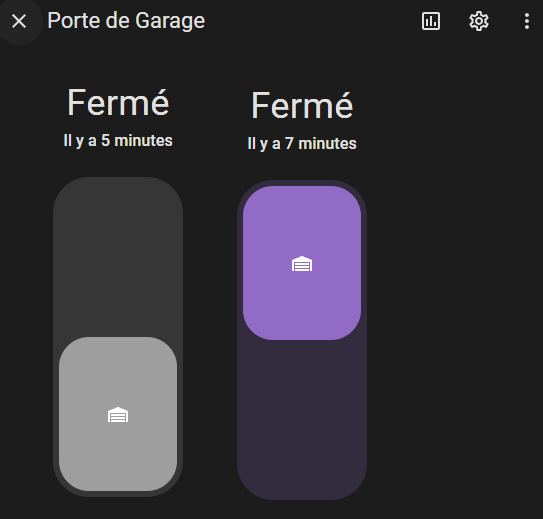The width and height of the screenshot is (543, 519).
Task: Click the "Il y a 5 minutes" timestamp
Action: coord(118,141)
